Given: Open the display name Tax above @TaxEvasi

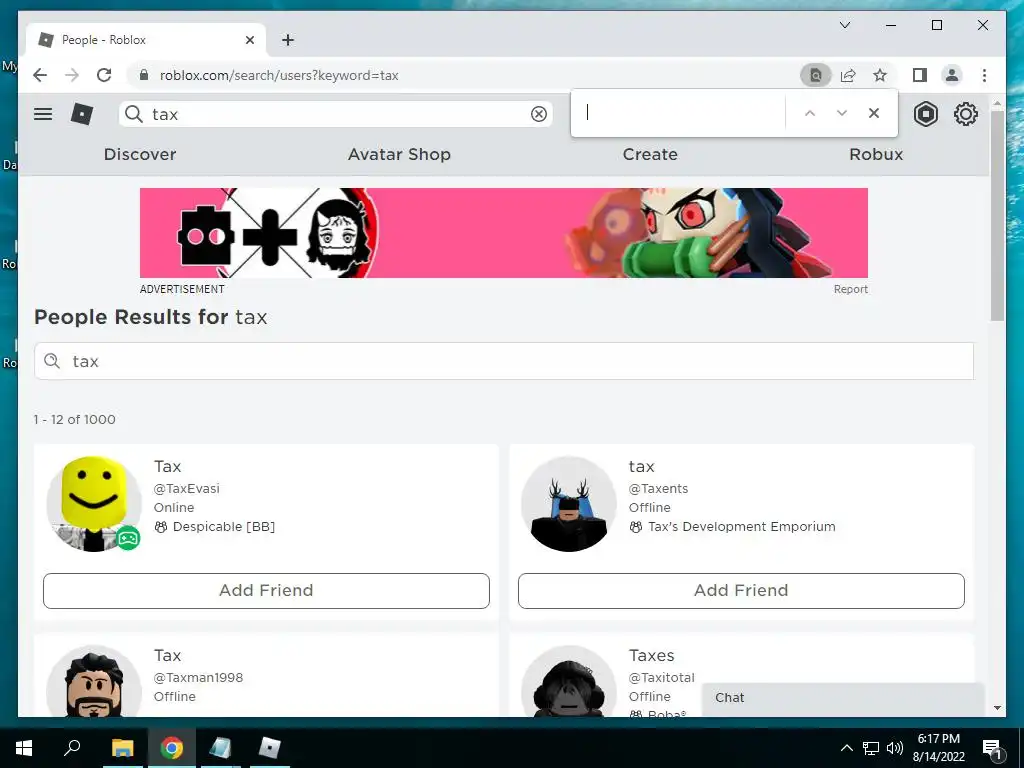Looking at the screenshot, I should point(167,466).
